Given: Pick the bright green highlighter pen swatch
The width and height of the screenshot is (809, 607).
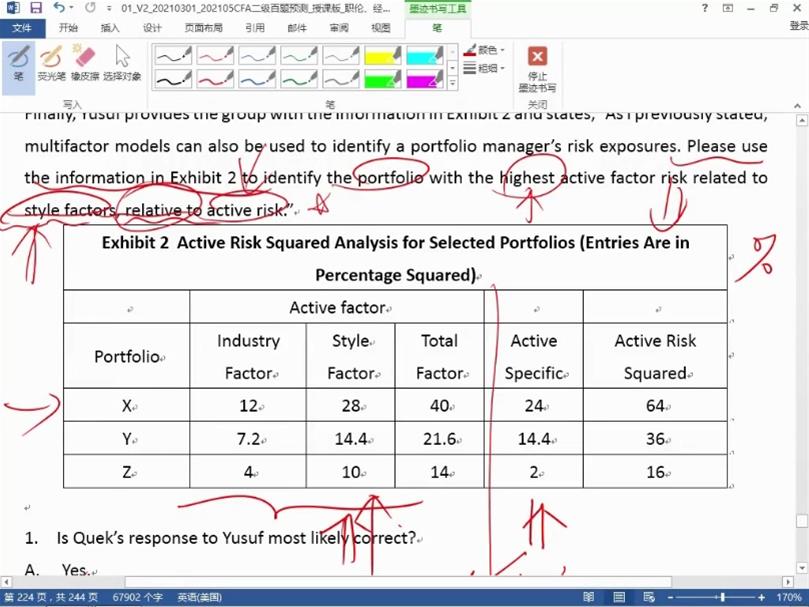Looking at the screenshot, I should pyautogui.click(x=382, y=79).
